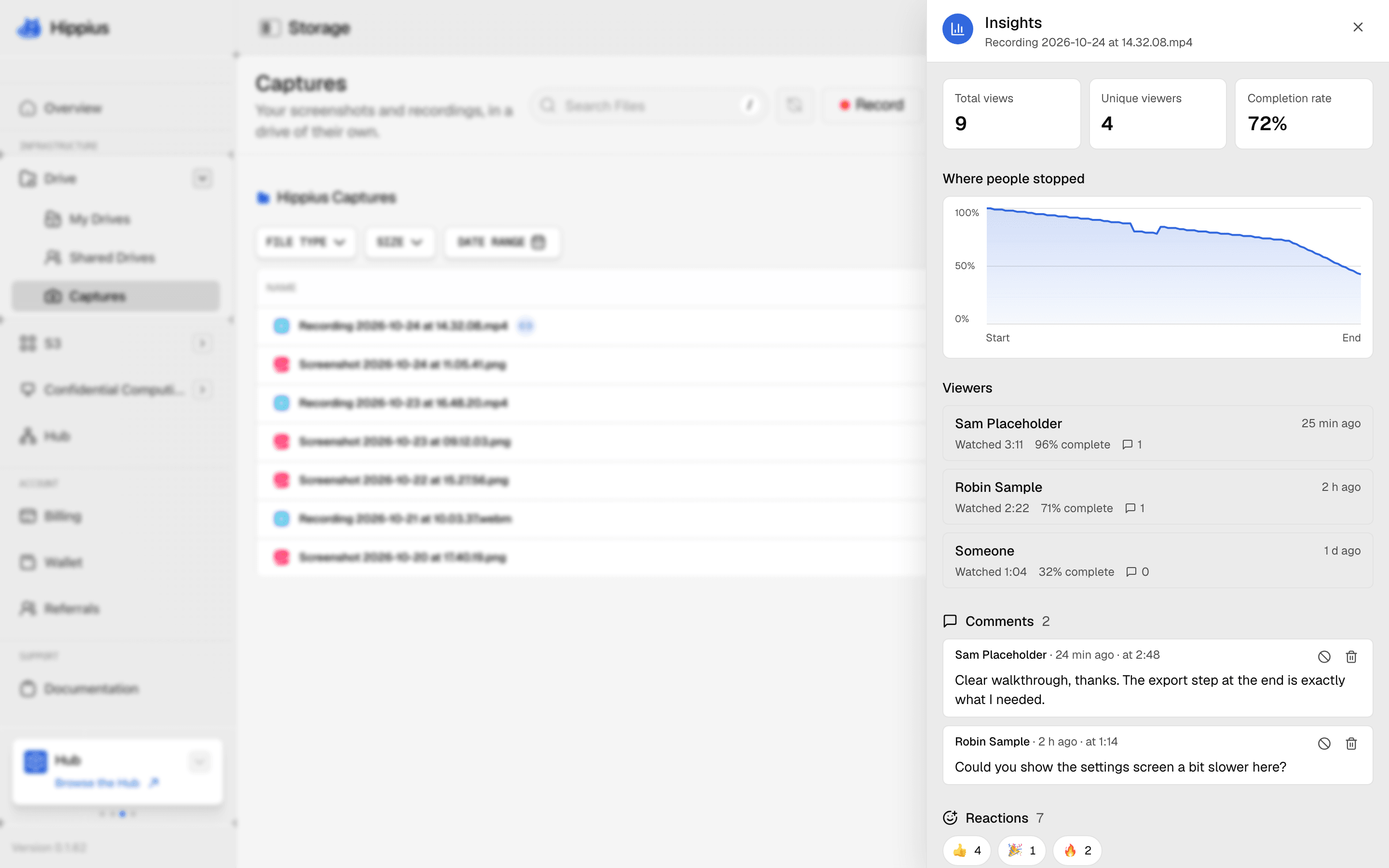Click comment count icon in Sam Placeholder viewer row
1389x868 pixels.
coord(1127,444)
